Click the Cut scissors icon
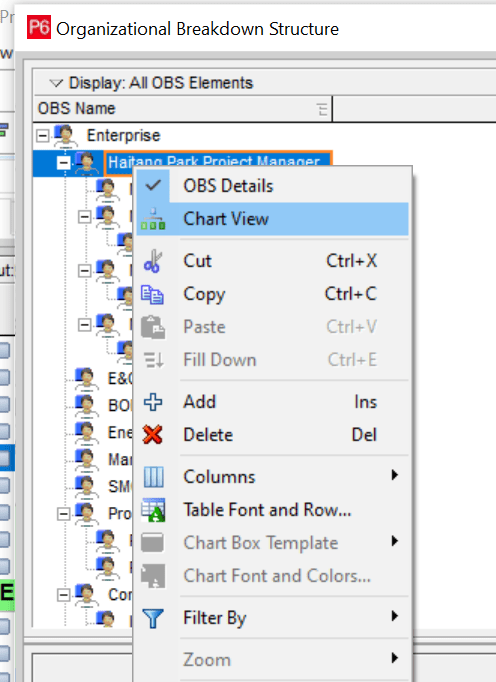 [x=153, y=261]
